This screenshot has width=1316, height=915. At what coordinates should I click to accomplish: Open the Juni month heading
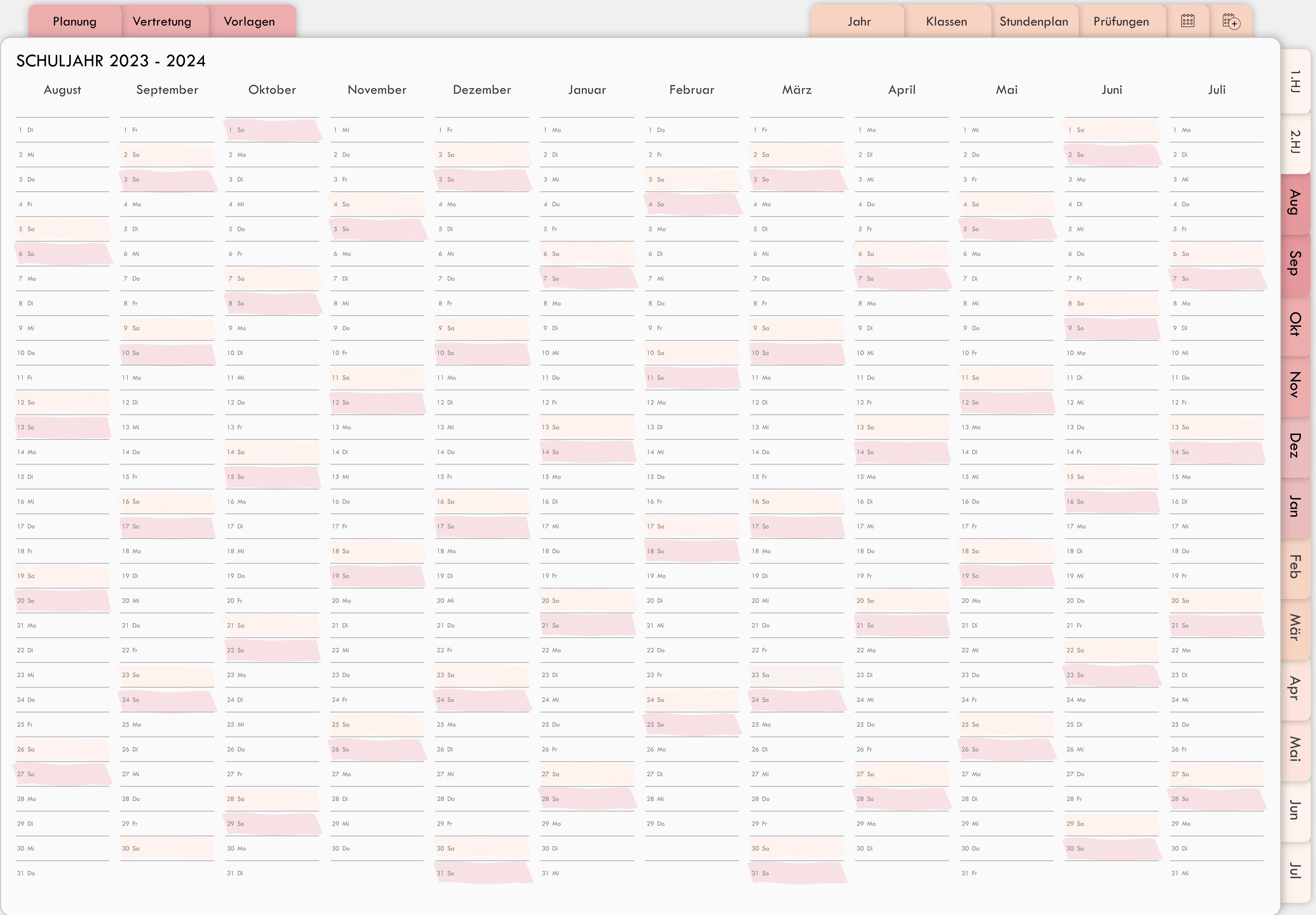[x=1112, y=90]
